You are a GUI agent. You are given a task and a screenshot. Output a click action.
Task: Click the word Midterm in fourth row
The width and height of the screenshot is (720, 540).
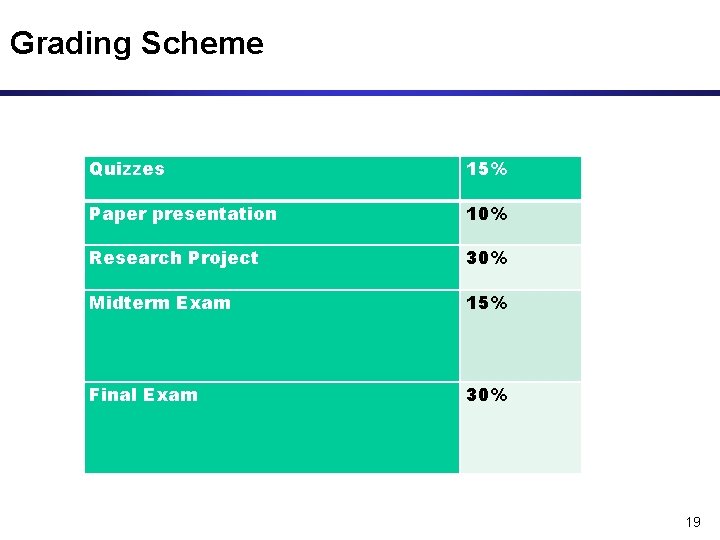[x=129, y=303]
